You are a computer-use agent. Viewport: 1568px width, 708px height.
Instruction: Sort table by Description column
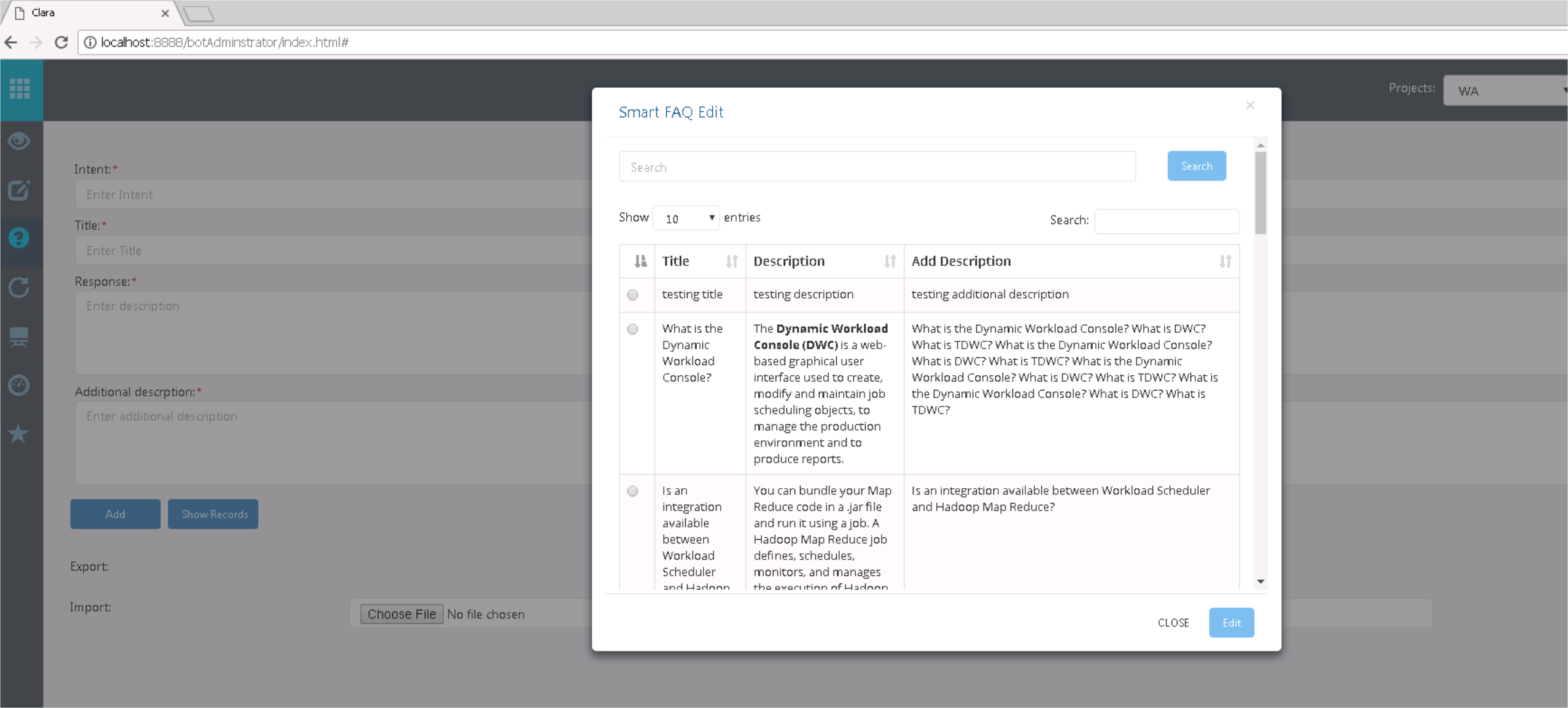click(x=824, y=262)
